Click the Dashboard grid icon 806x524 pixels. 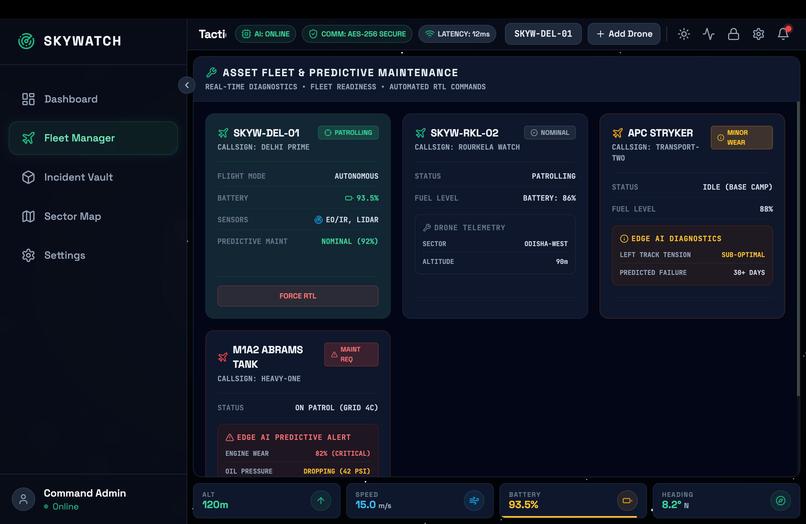(x=28, y=99)
